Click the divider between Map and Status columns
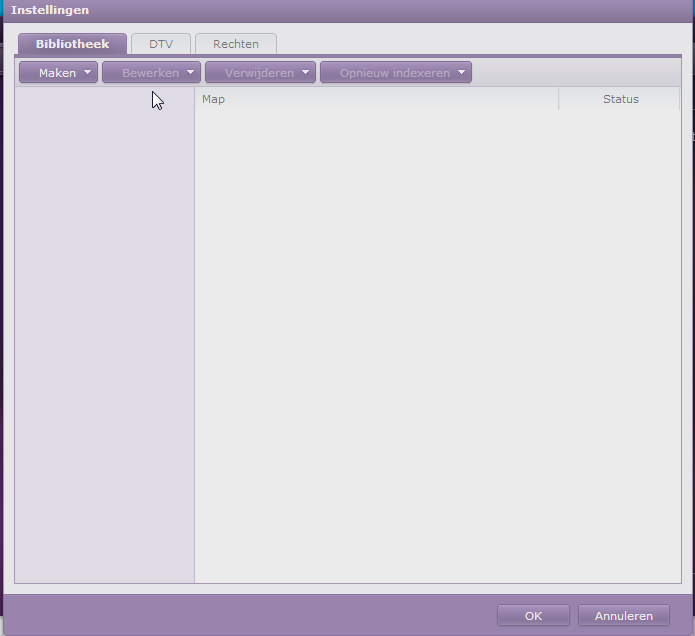 click(x=559, y=99)
